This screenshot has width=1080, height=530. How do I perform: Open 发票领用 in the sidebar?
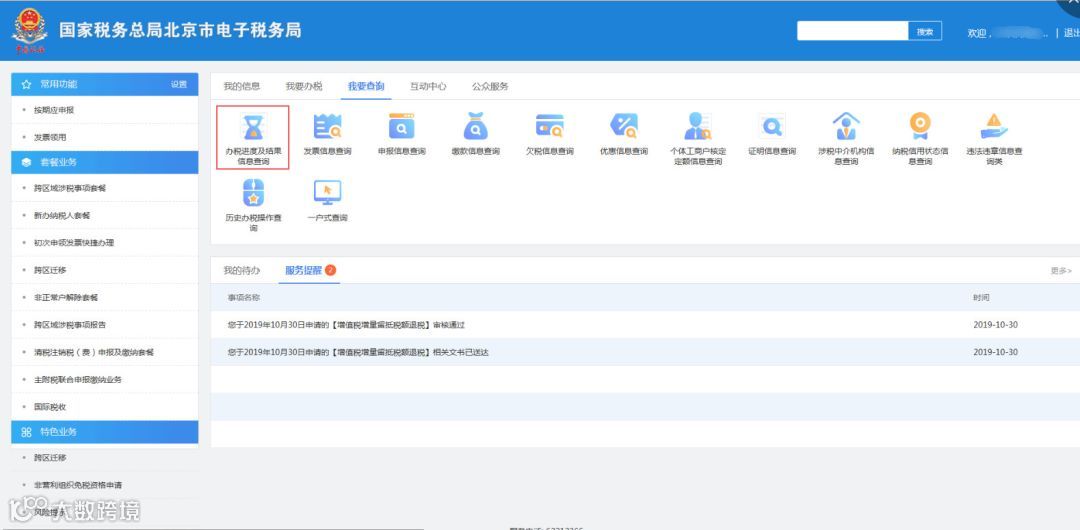click(50, 137)
